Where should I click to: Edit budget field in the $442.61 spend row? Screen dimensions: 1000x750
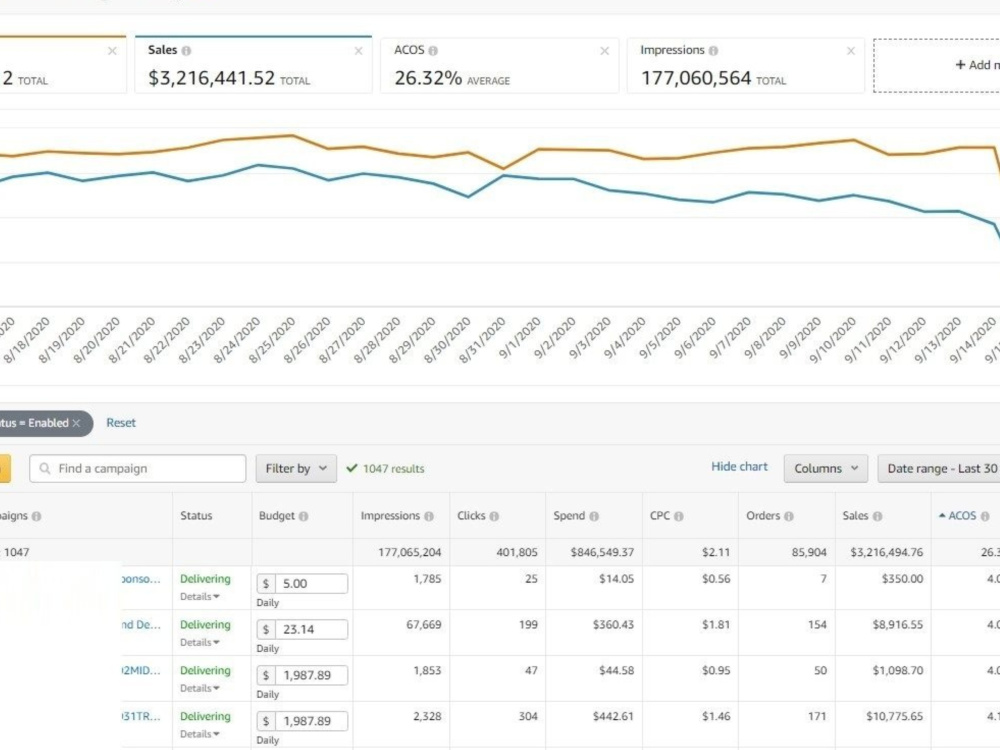[x=311, y=721]
